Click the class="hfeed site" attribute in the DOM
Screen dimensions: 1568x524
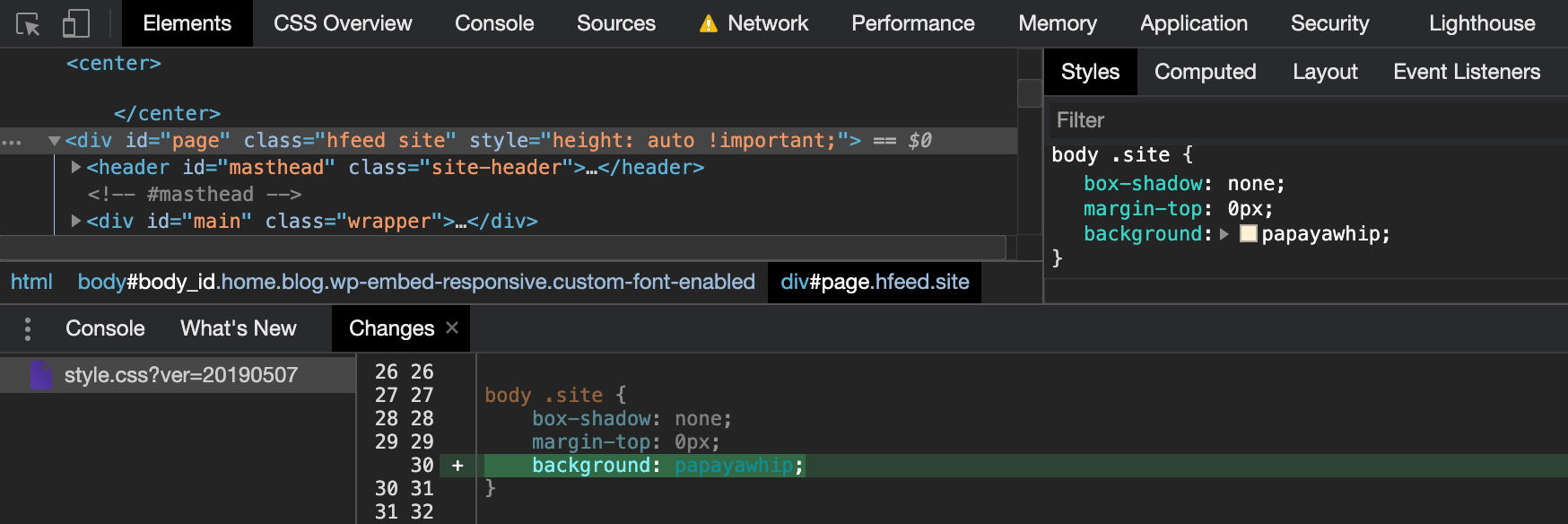pyautogui.click(x=350, y=141)
